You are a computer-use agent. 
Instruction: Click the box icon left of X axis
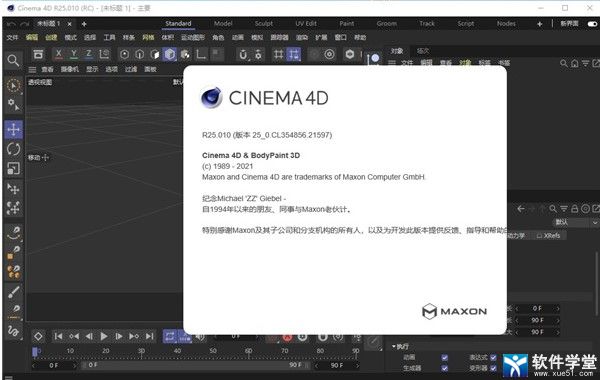coord(38,54)
